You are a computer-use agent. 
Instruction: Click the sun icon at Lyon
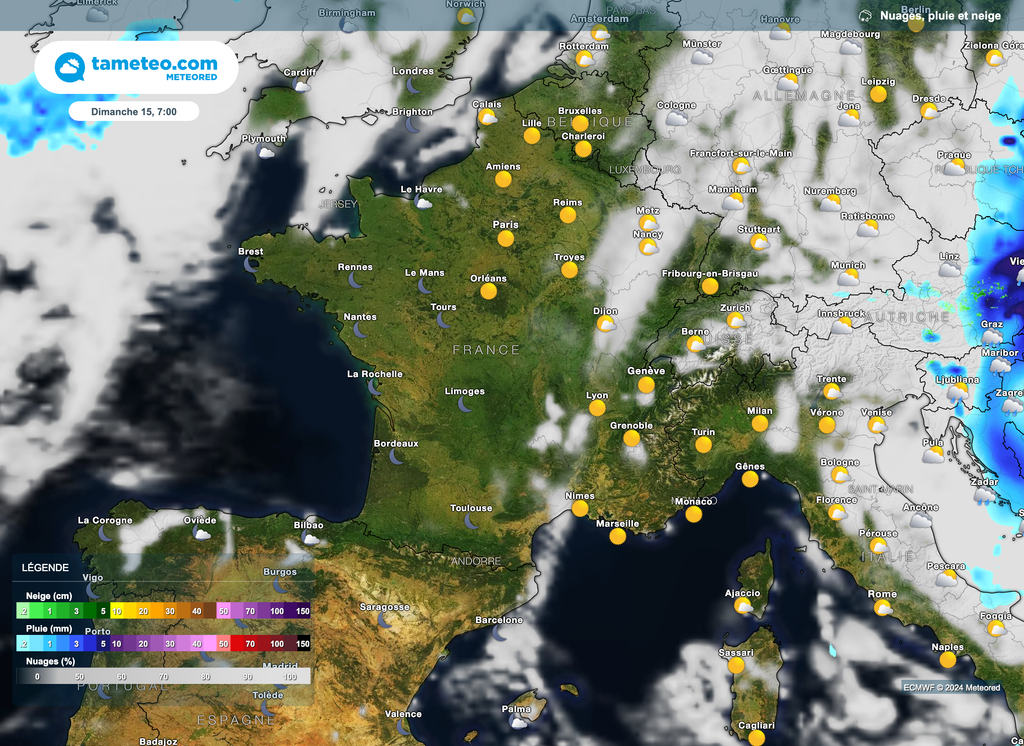(x=598, y=408)
